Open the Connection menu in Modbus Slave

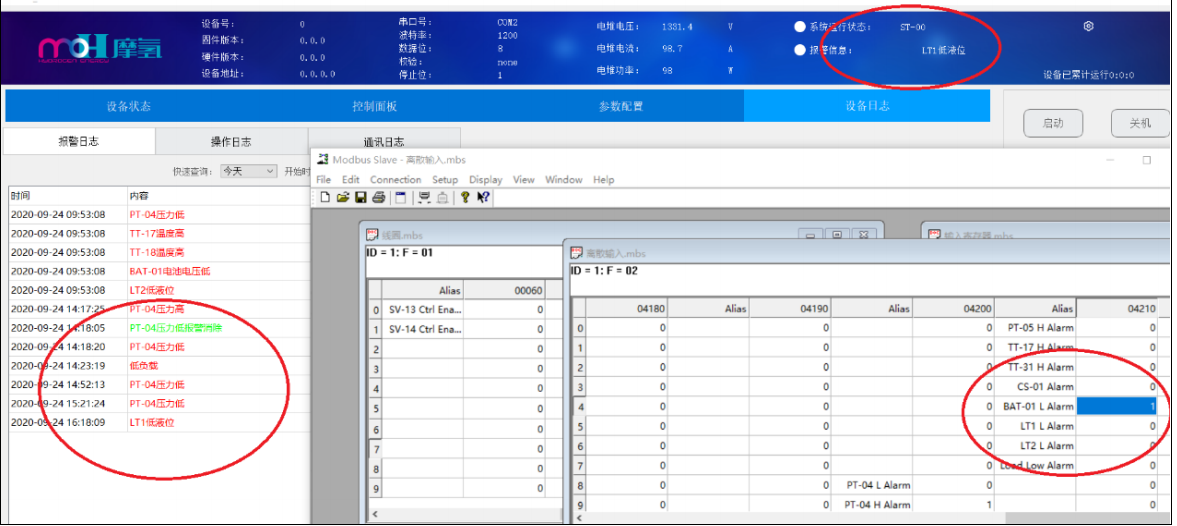tap(396, 180)
